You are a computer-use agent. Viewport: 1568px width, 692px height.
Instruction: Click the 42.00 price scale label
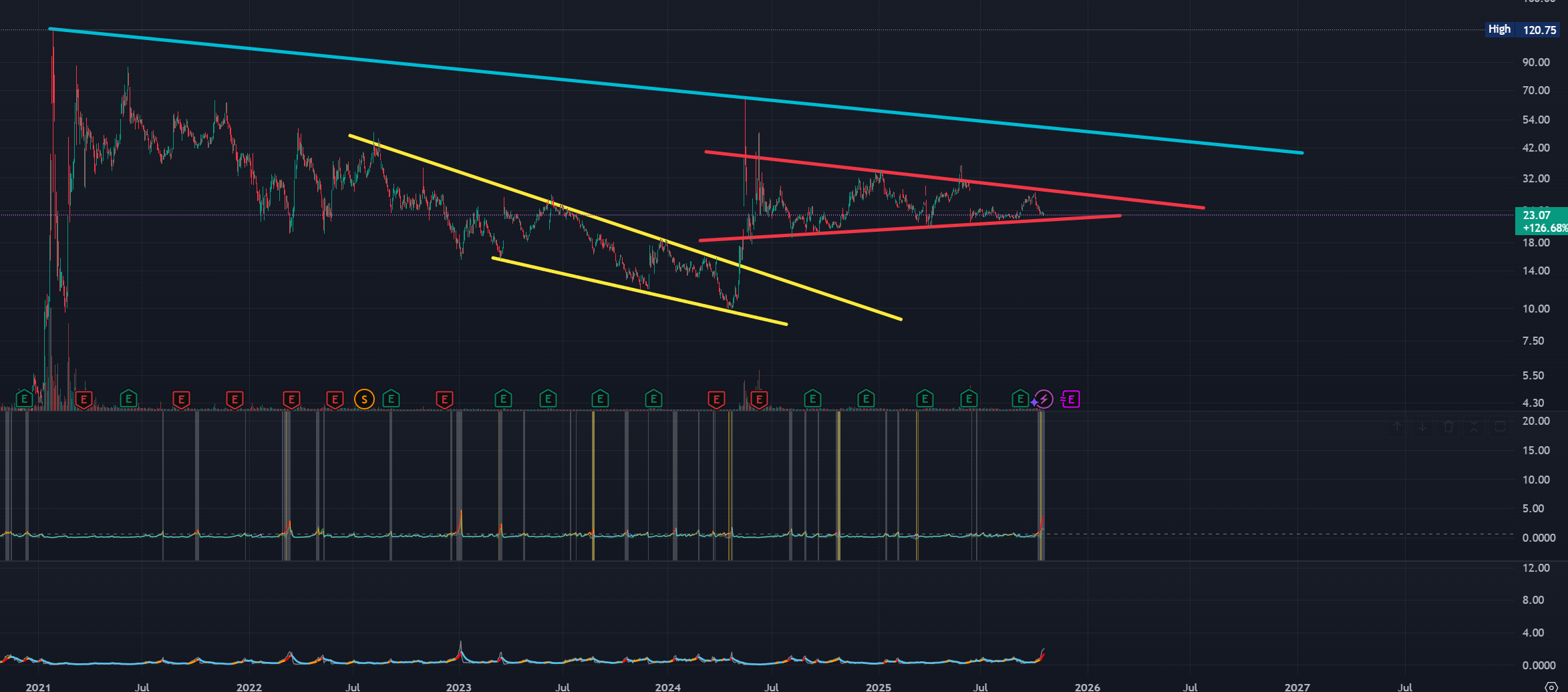pos(1536,148)
